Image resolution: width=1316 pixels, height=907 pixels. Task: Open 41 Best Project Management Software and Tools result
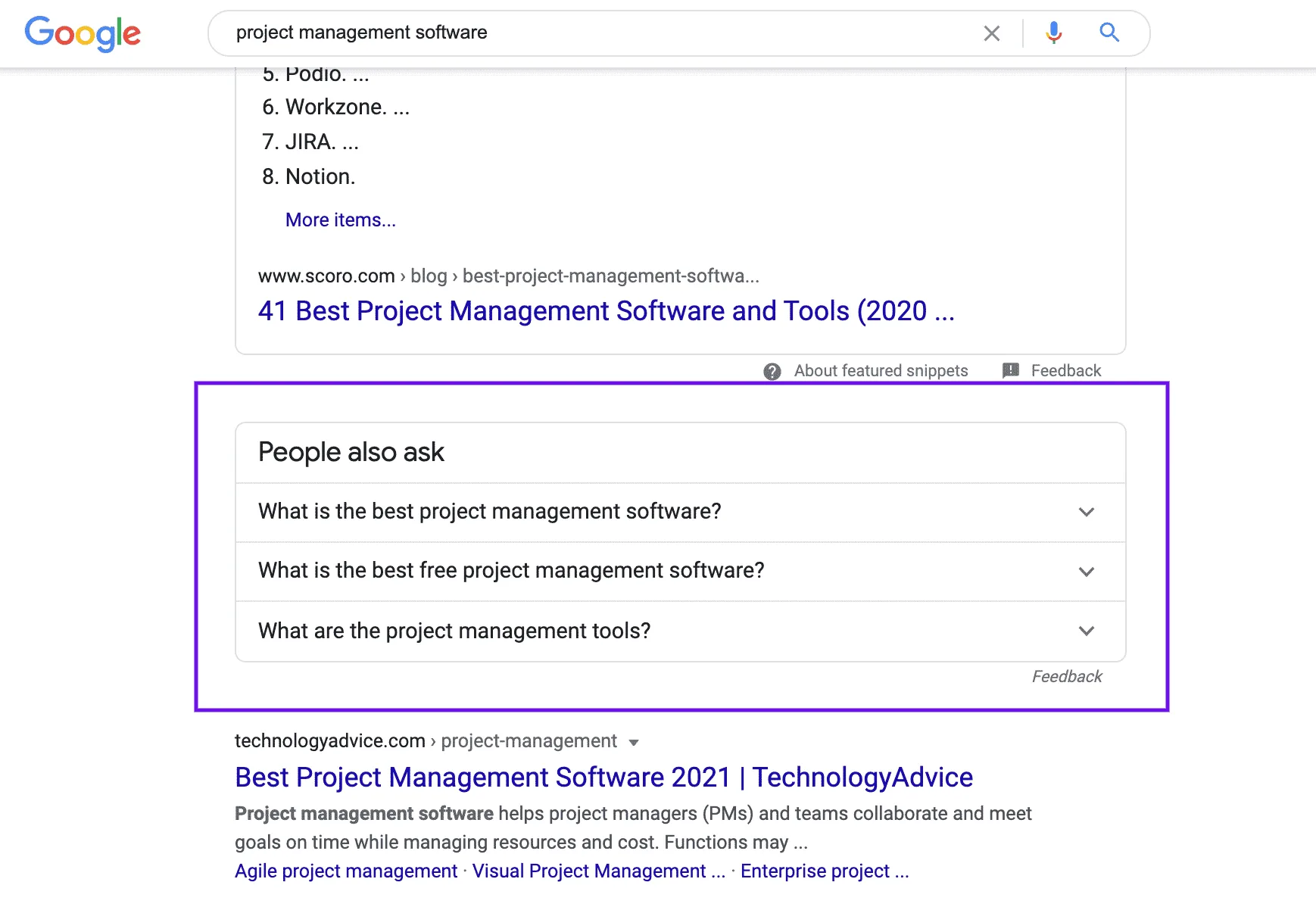[x=606, y=311]
